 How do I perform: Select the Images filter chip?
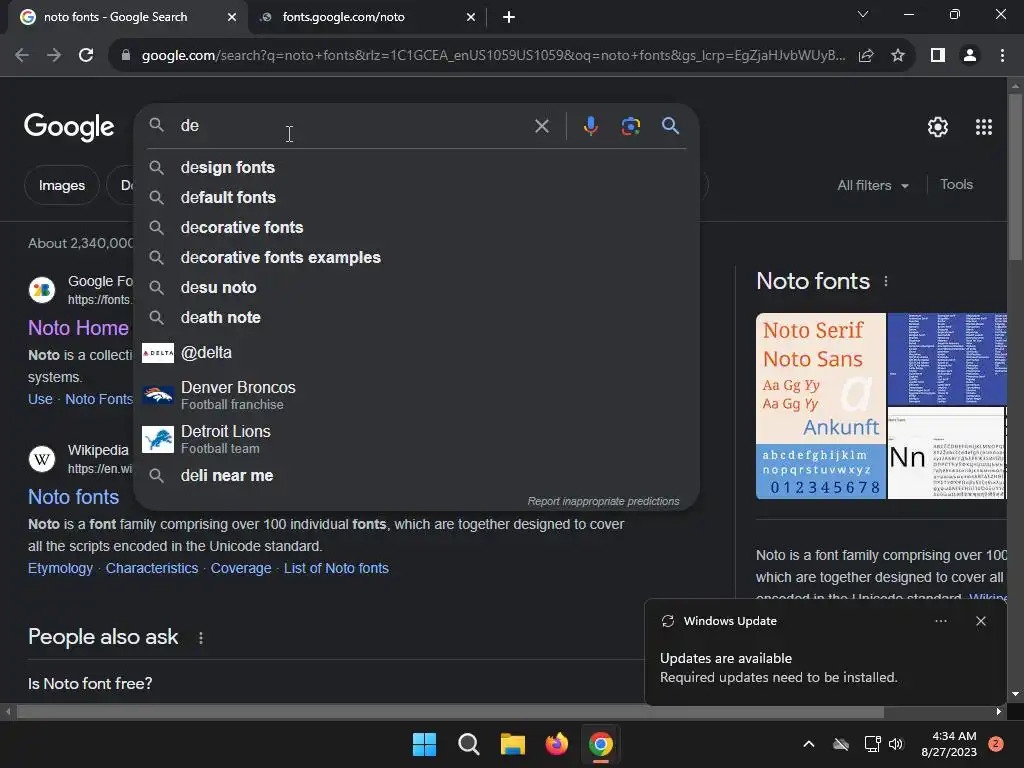coord(61,185)
